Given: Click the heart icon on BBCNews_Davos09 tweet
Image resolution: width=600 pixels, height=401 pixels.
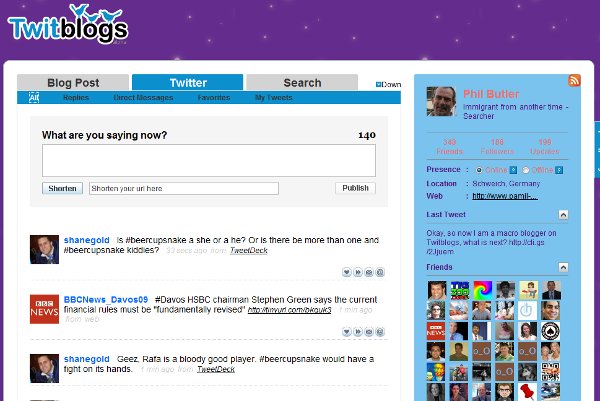Looking at the screenshot, I should point(346,332).
